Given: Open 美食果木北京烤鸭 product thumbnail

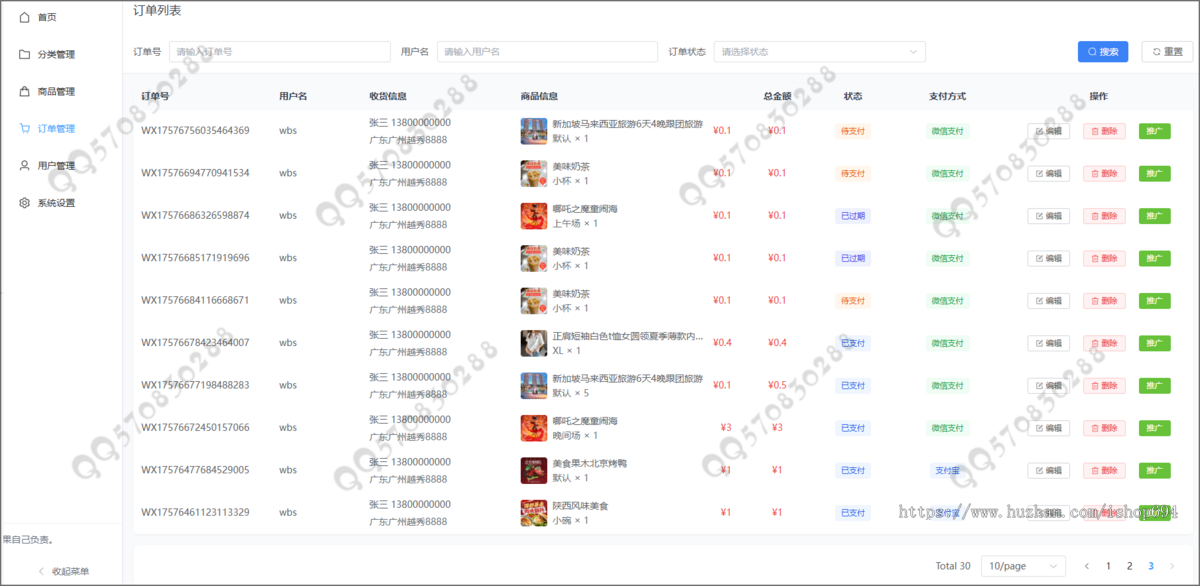Looking at the screenshot, I should point(534,471).
